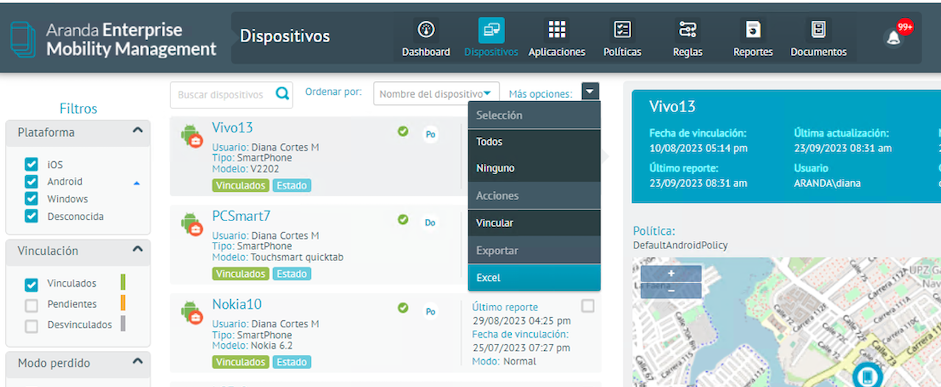This screenshot has width=941, height=387.
Task: Check the Pendientes filter
Action: (31, 306)
